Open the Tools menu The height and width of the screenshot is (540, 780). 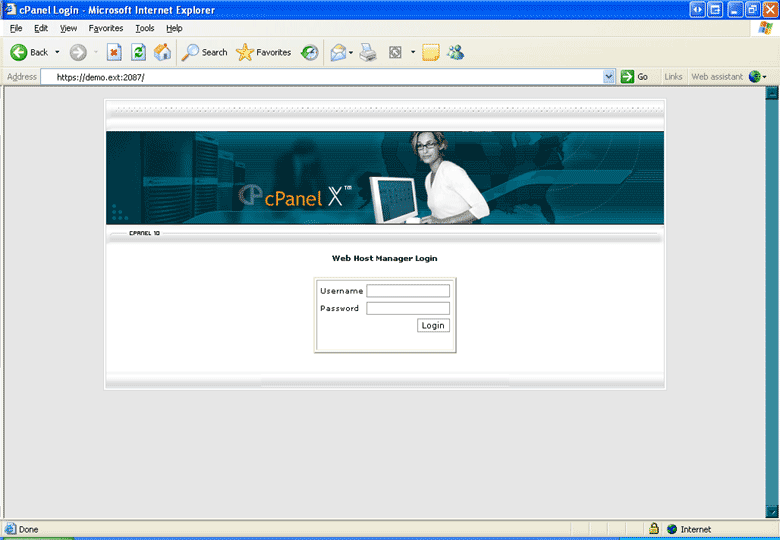145,28
